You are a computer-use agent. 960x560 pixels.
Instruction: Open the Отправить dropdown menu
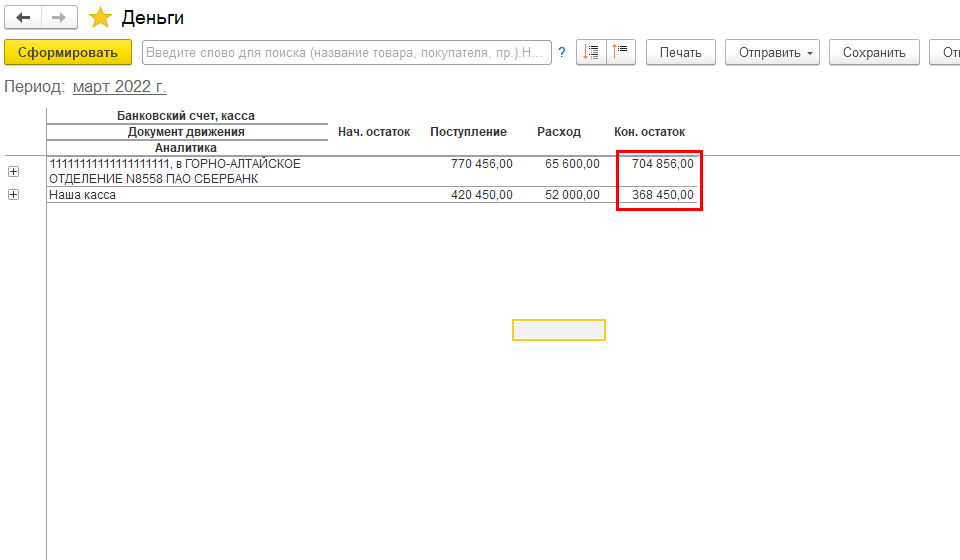tap(772, 53)
